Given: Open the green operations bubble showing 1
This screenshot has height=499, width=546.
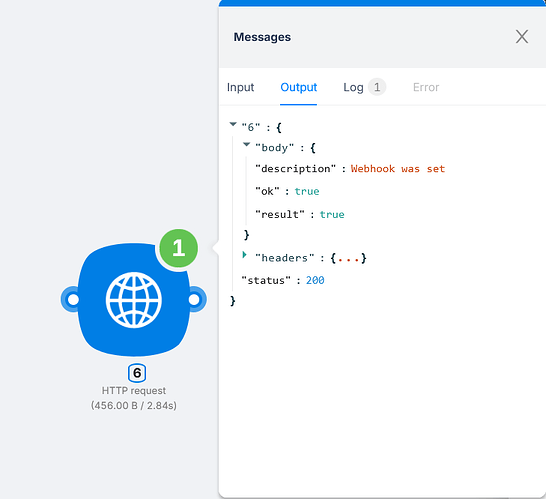Looking at the screenshot, I should [x=179, y=248].
